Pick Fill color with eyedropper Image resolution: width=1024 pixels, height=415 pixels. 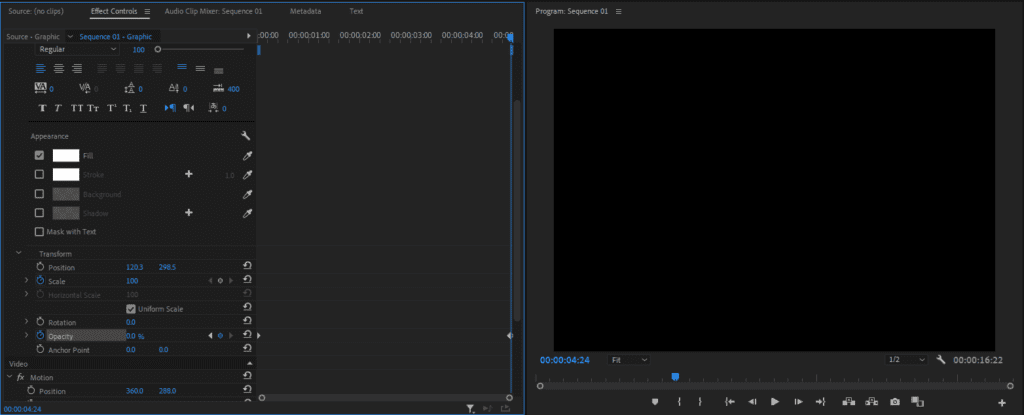tap(248, 156)
